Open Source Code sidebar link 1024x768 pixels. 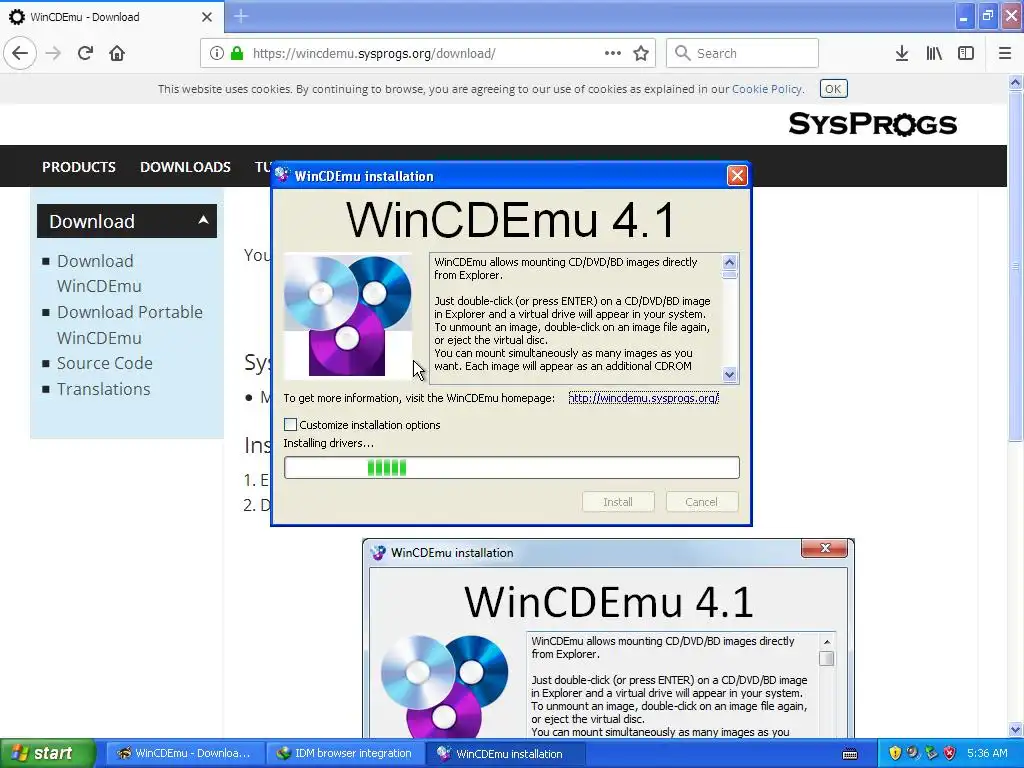104,363
